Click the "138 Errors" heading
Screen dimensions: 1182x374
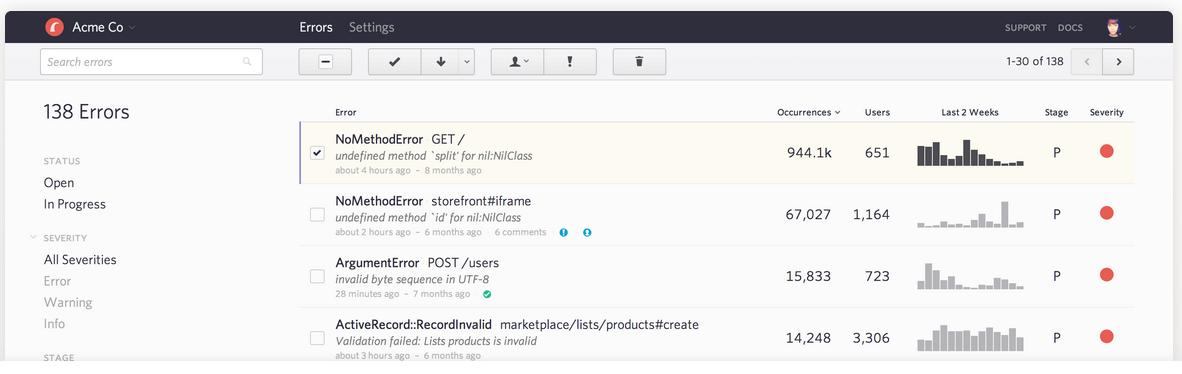point(87,112)
